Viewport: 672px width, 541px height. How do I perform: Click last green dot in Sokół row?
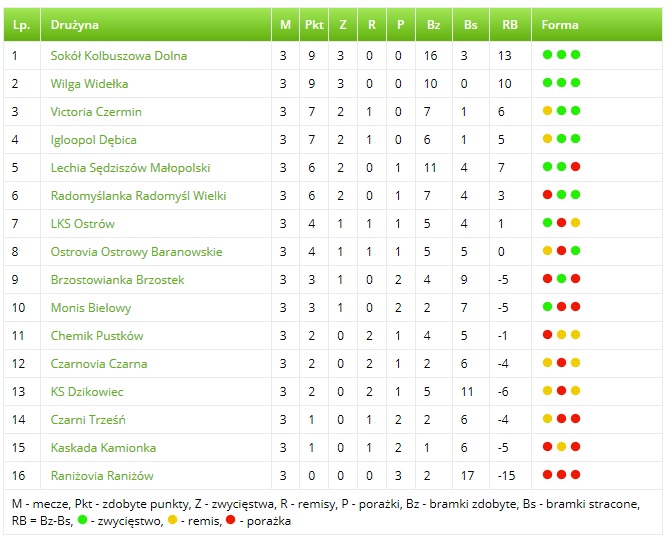576,55
